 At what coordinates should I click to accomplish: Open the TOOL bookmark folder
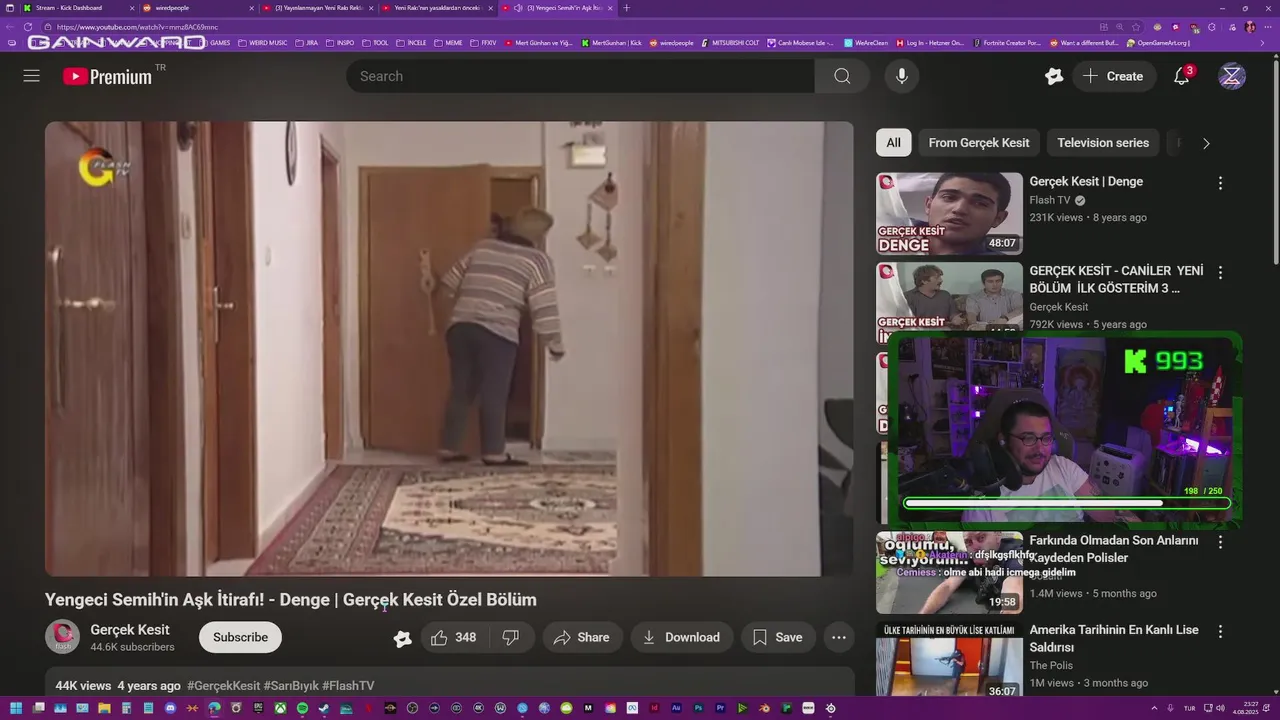tap(375, 43)
